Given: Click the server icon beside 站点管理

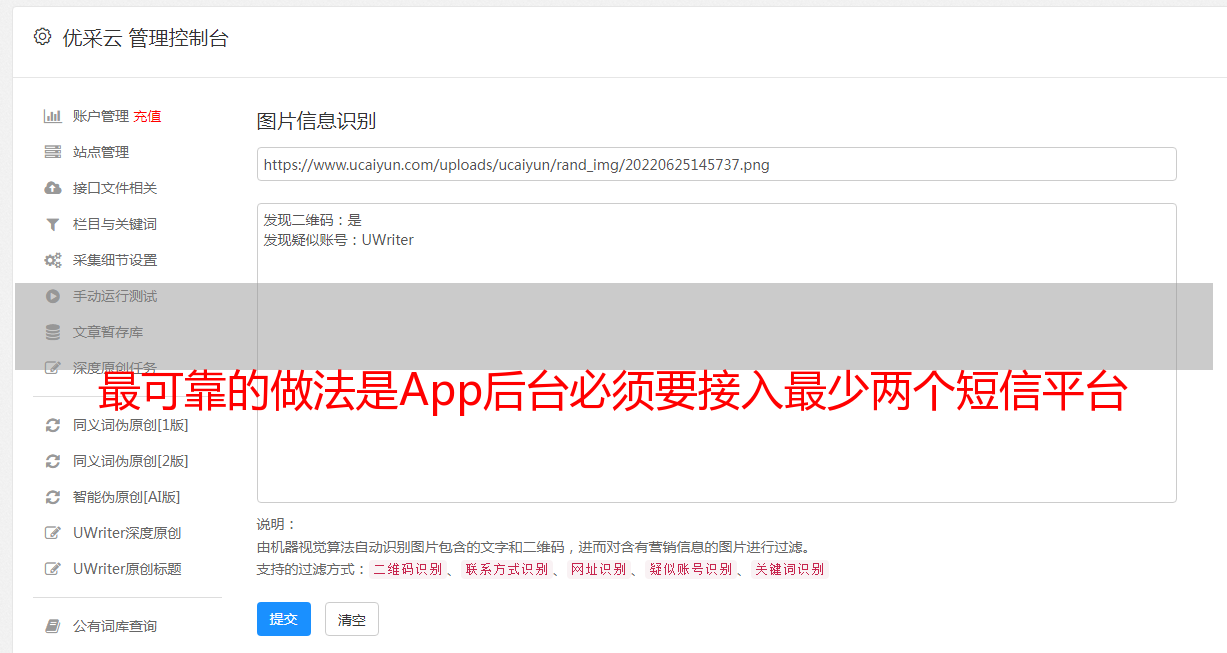Looking at the screenshot, I should click(x=53, y=152).
